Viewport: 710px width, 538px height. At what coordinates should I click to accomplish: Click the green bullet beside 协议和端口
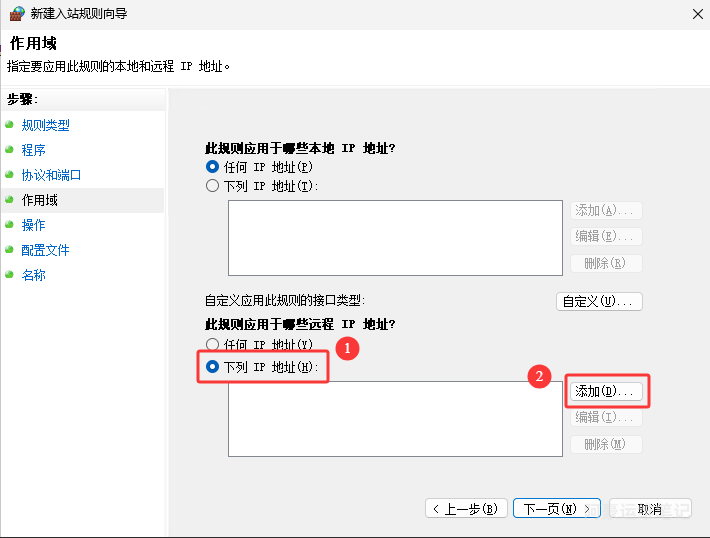pyautogui.click(x=10, y=175)
